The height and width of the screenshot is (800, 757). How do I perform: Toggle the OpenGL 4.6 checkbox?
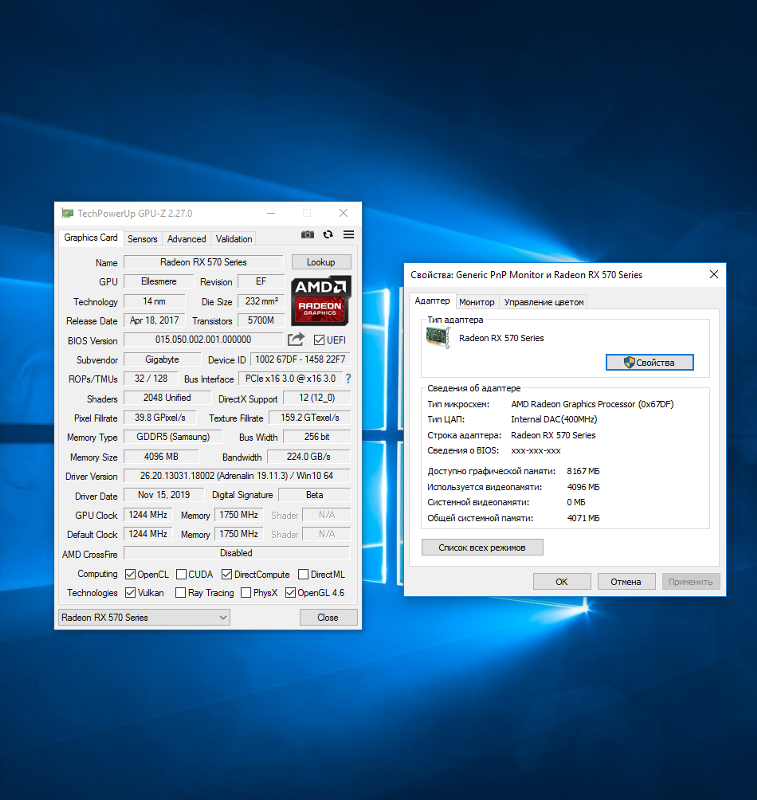(290, 593)
